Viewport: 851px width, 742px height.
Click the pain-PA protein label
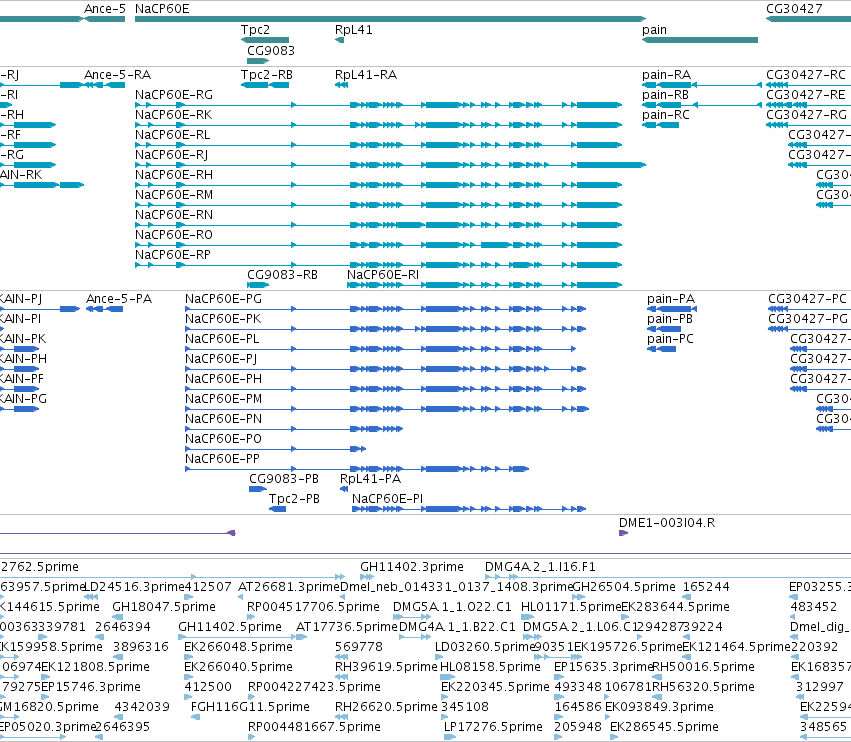pyautogui.click(x=671, y=299)
